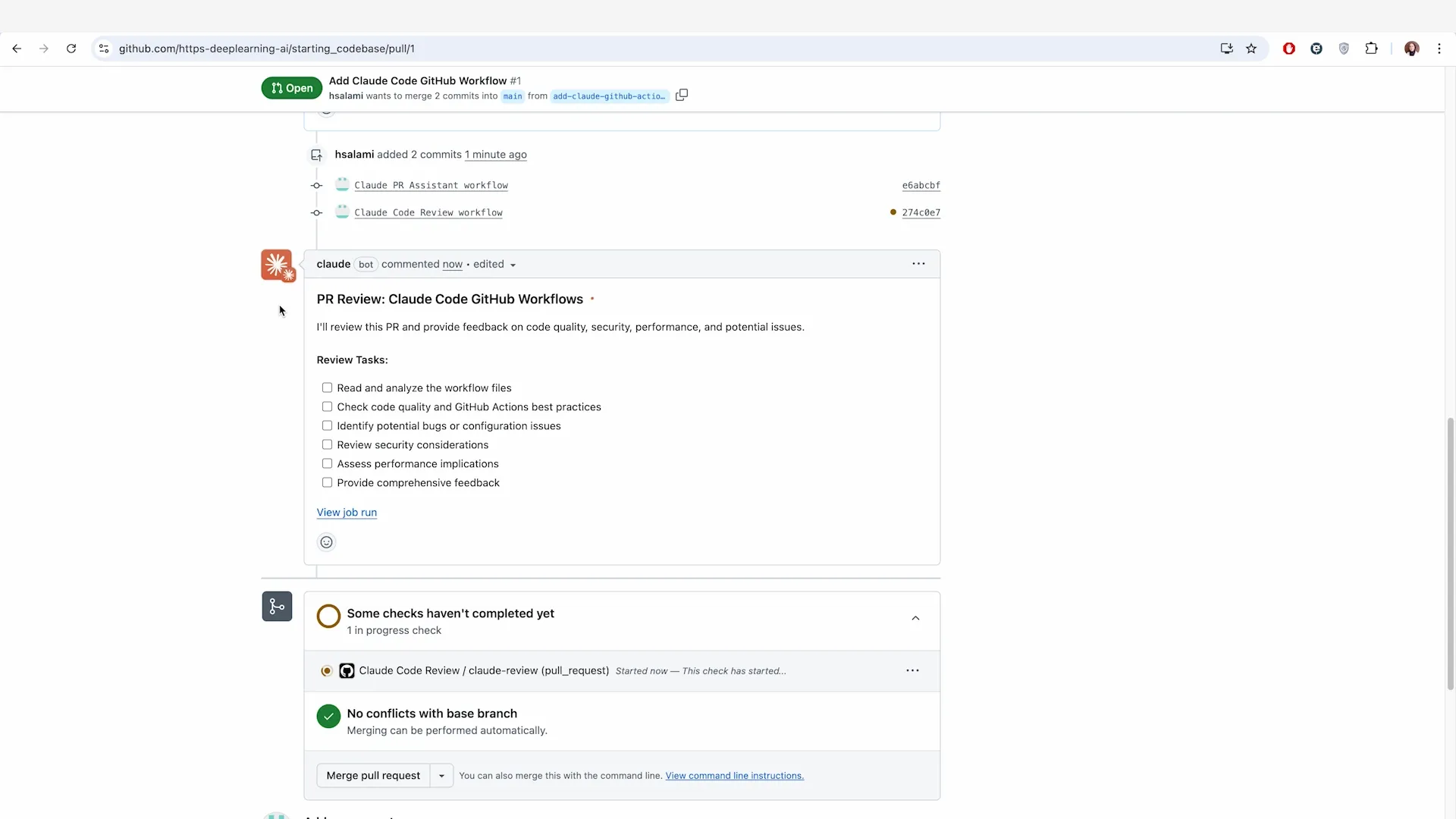This screenshot has height=819, width=1456.
Task: Click the 'Add Claude Code GitHub Workflow' PR title
Action: pos(418,80)
